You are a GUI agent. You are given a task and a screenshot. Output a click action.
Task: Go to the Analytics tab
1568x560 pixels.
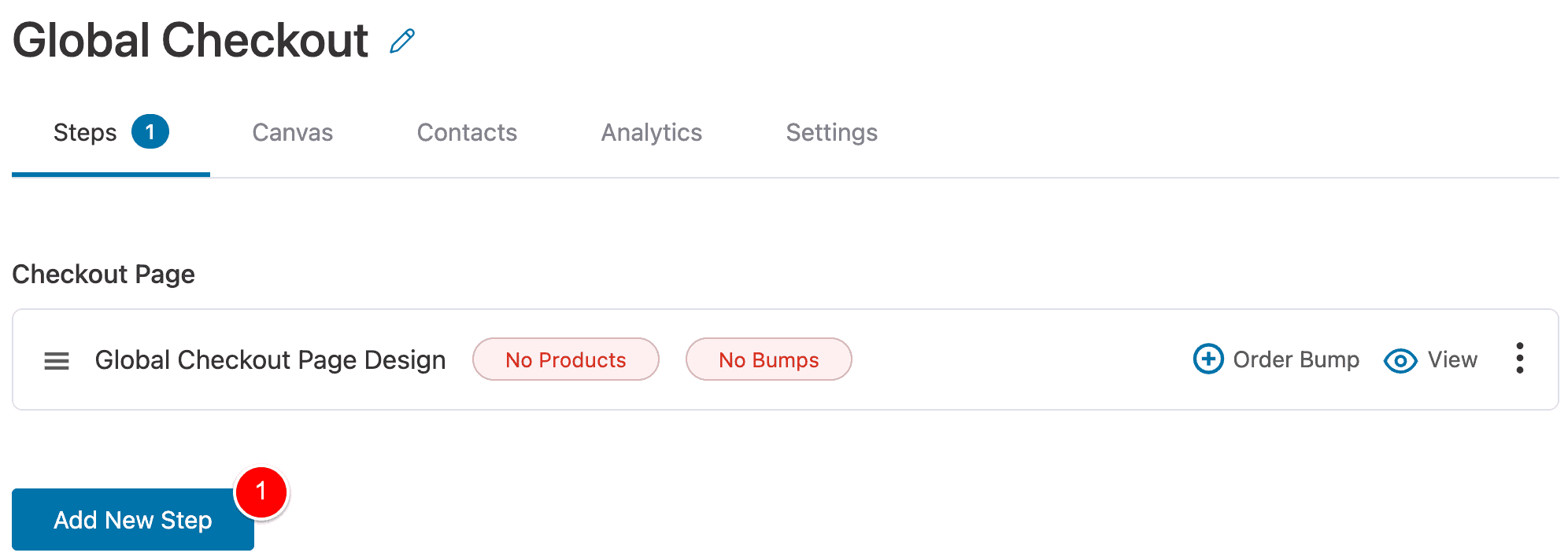point(652,132)
